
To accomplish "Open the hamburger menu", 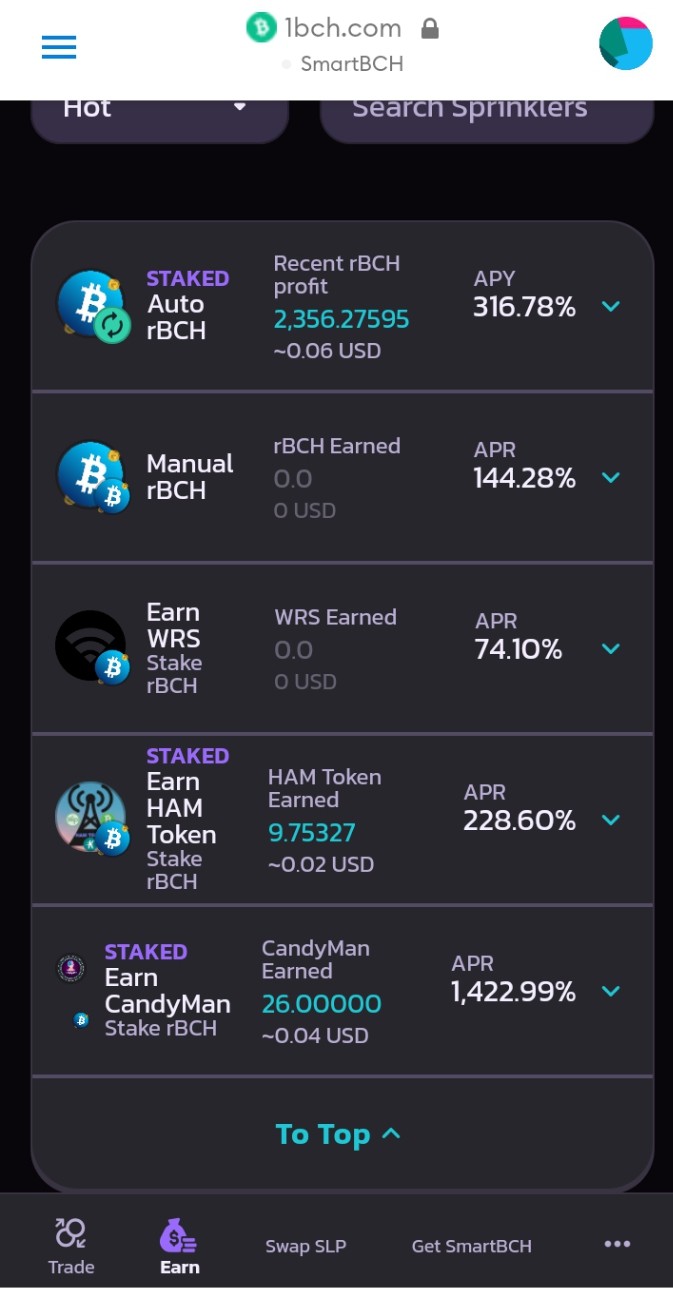I will 59,47.
